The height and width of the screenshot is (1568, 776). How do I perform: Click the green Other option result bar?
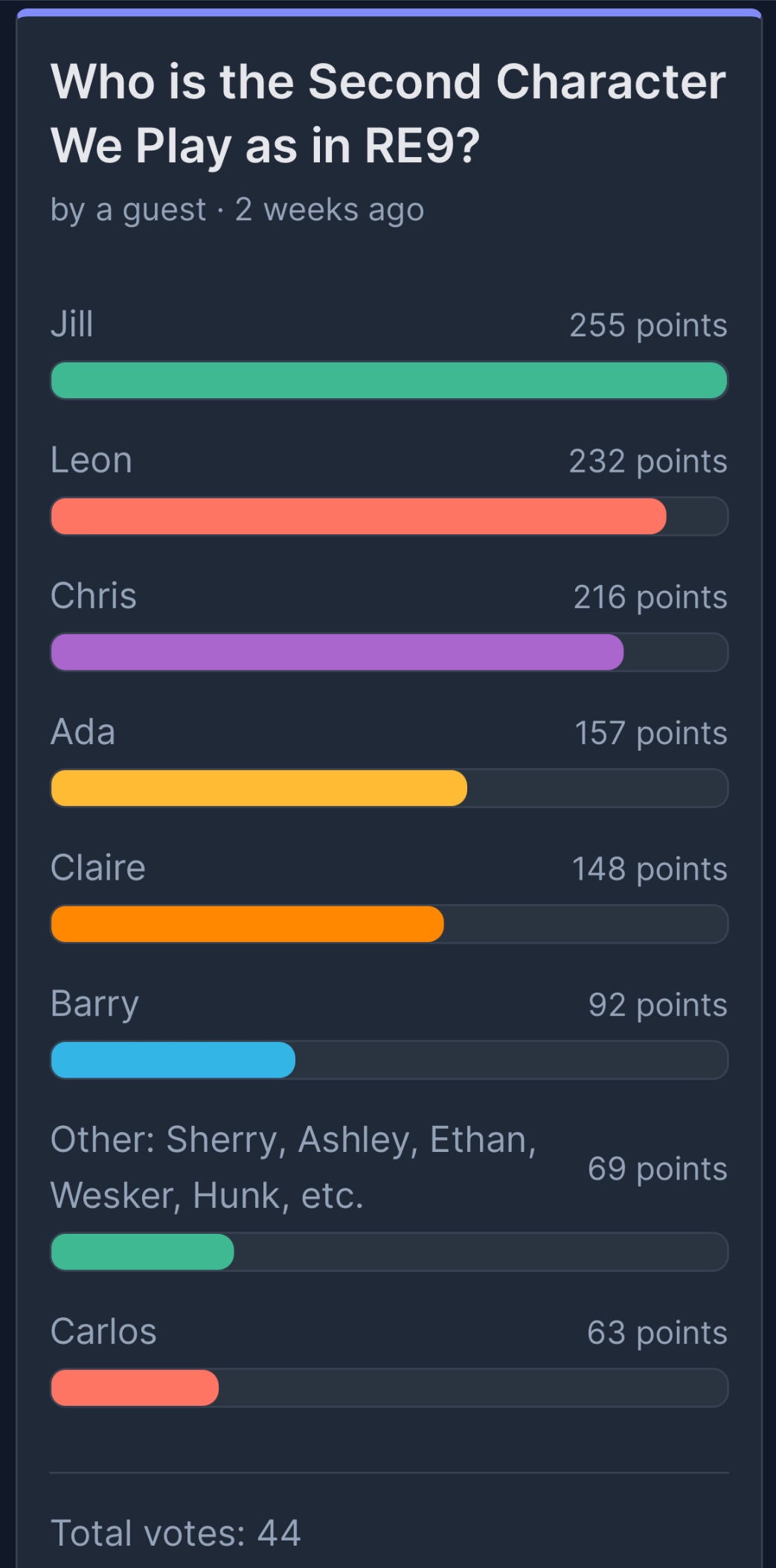[142, 1252]
